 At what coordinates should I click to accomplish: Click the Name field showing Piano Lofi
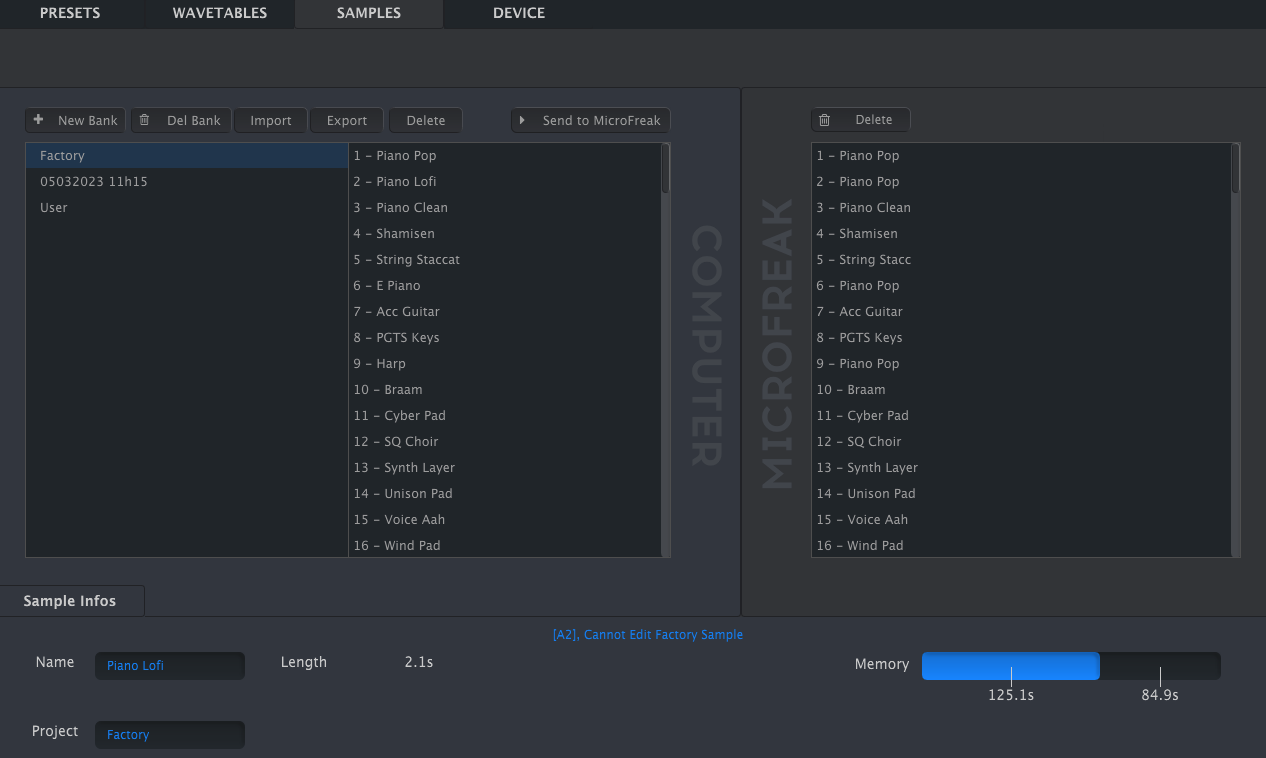170,665
